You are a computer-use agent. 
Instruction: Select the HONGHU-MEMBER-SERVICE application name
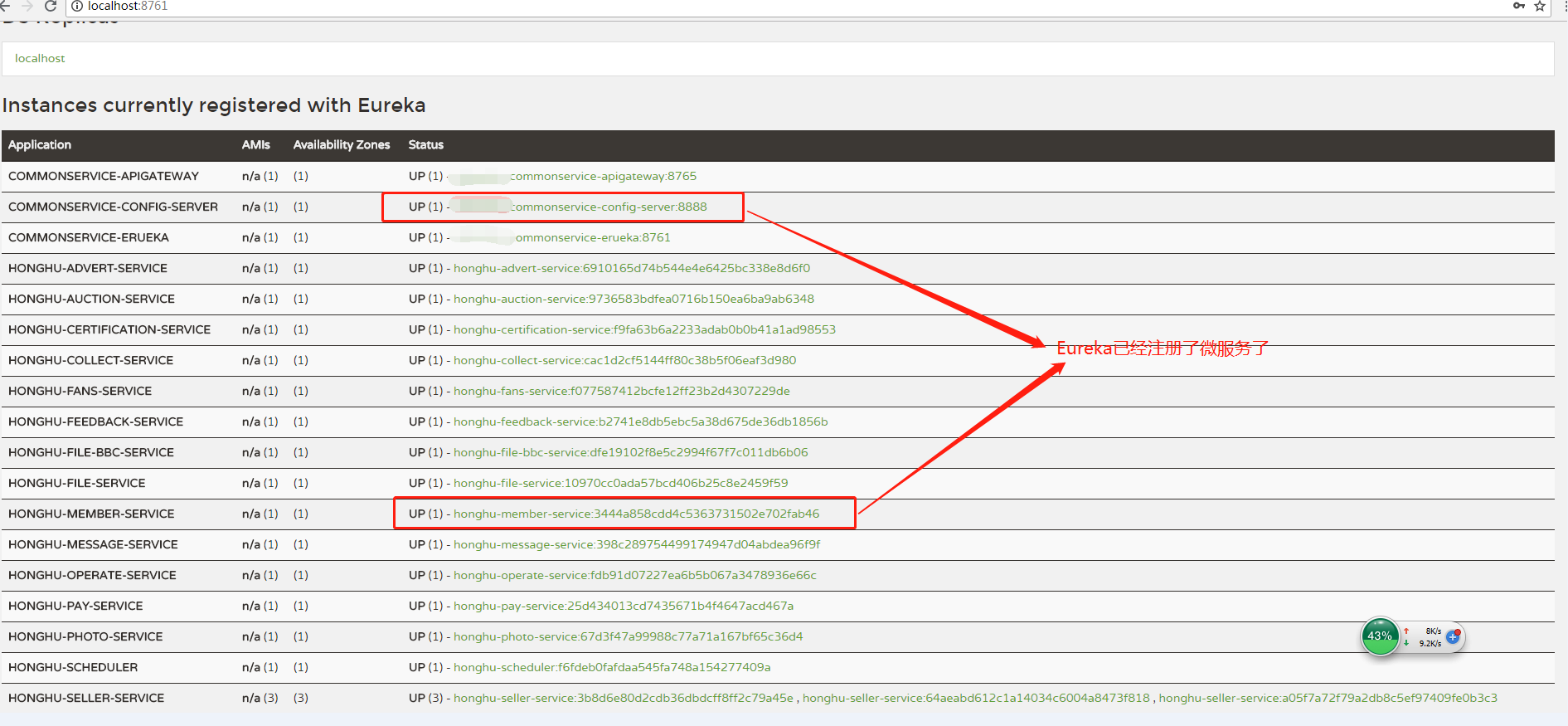pyautogui.click(x=91, y=514)
